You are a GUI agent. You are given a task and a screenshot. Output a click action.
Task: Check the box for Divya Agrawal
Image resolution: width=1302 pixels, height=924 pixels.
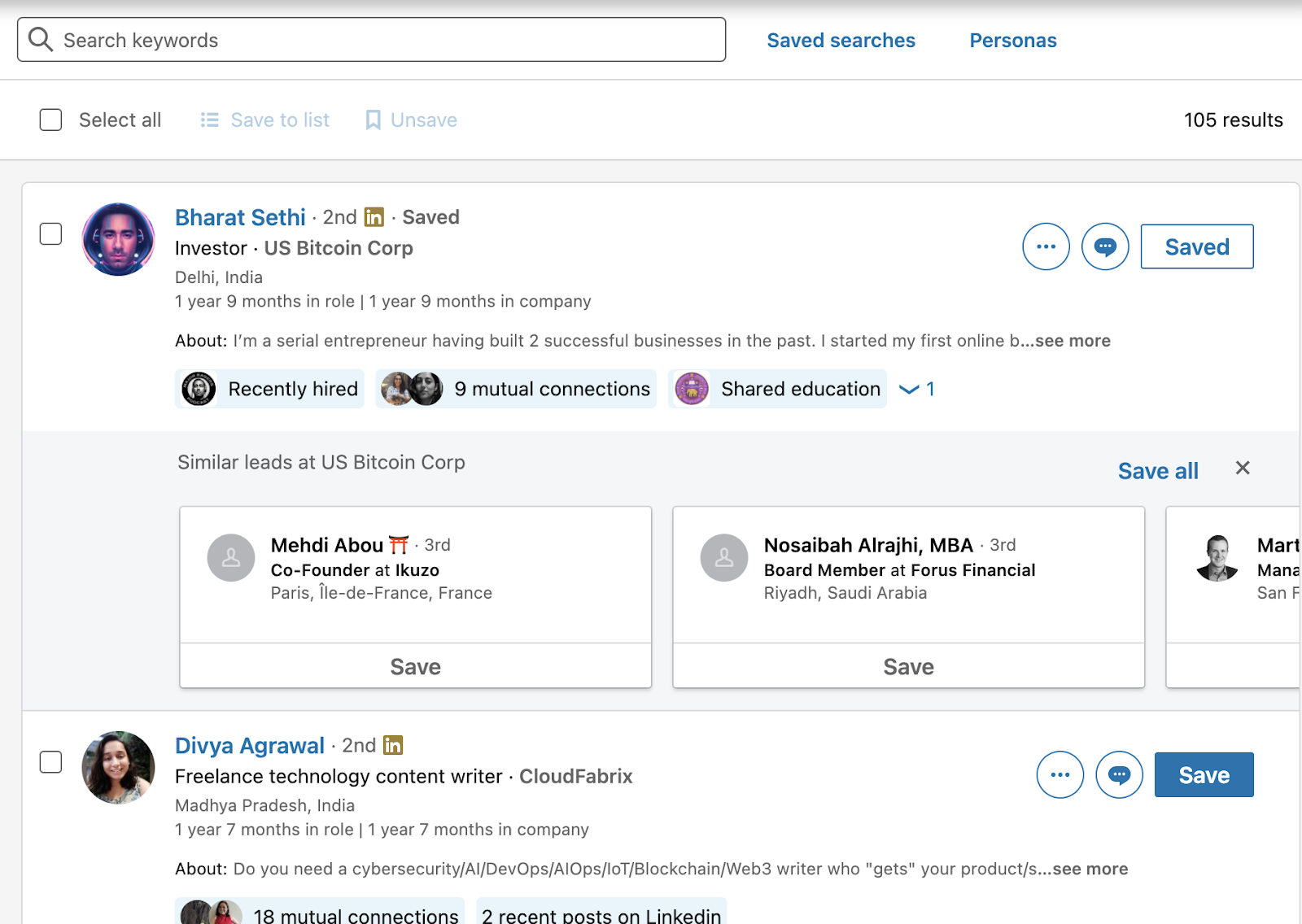point(50,762)
